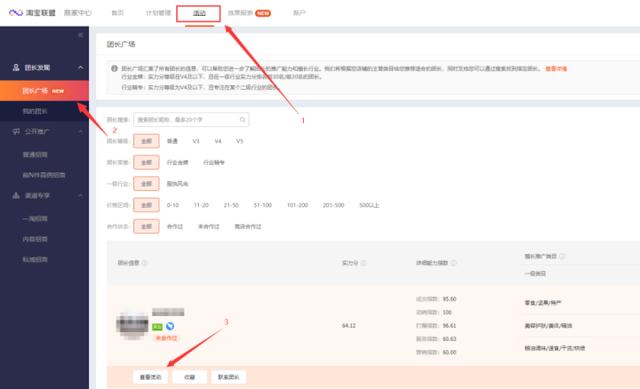The image size is (640, 389).
Task: Select 全部 in the row containing 行业金牌
Action: pos(146,162)
